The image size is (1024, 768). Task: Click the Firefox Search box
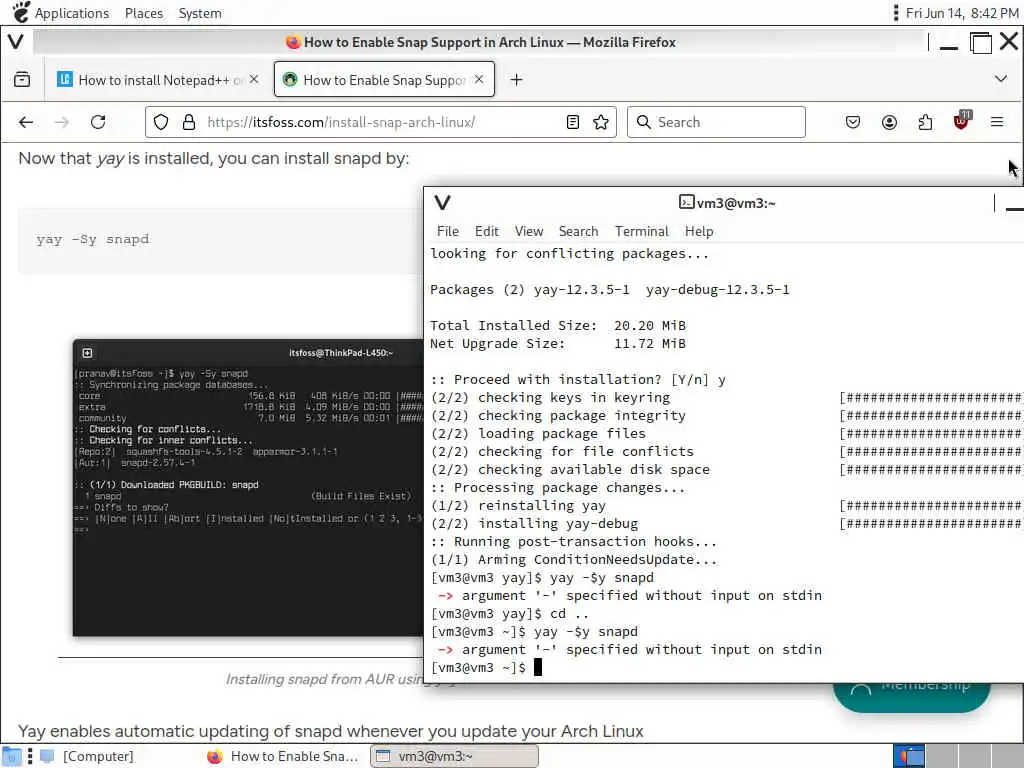pos(716,122)
